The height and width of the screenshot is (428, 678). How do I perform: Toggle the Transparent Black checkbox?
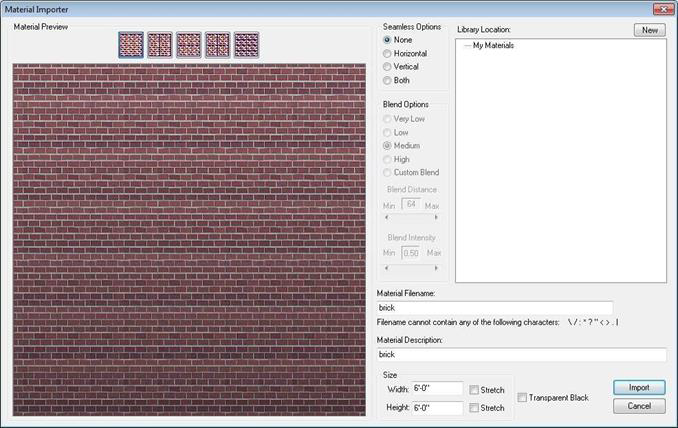click(x=522, y=398)
